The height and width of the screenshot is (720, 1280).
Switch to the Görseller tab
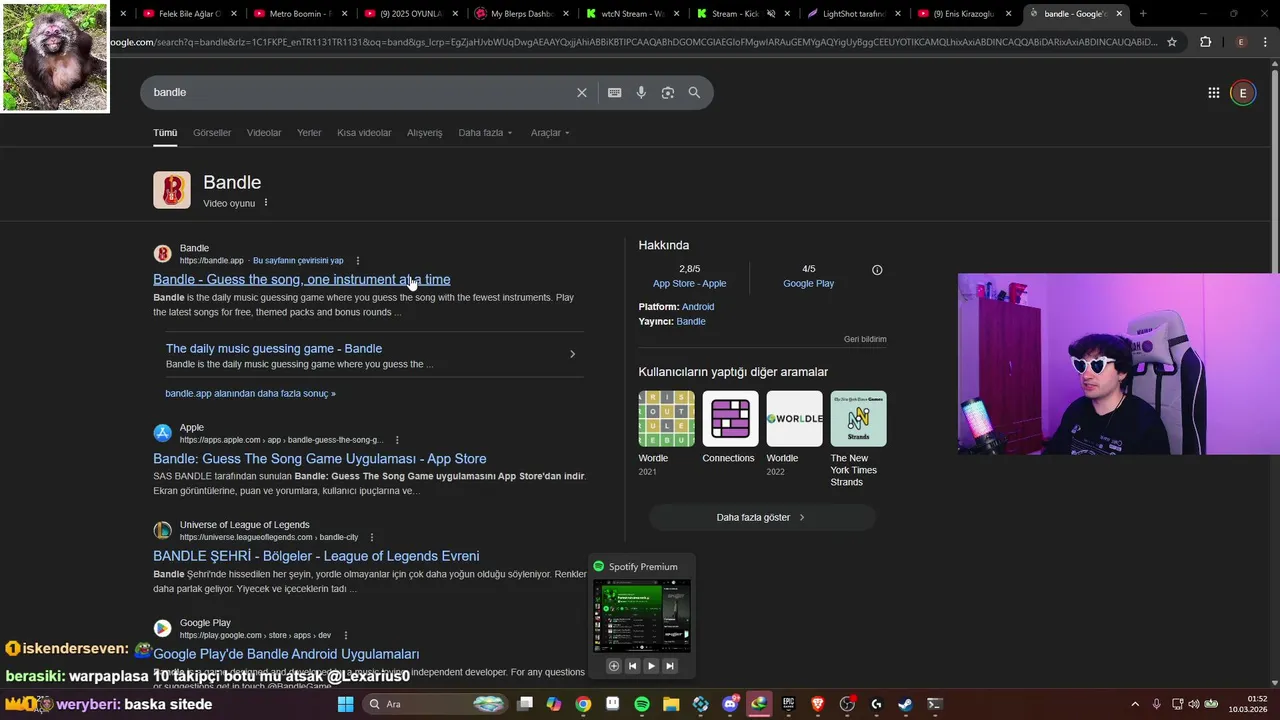coord(212,133)
